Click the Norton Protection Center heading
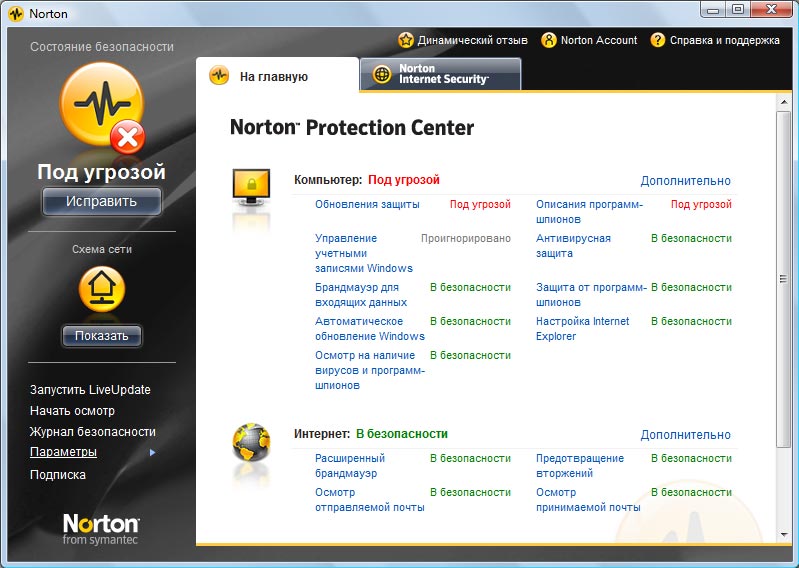The width and height of the screenshot is (799, 568). point(352,127)
